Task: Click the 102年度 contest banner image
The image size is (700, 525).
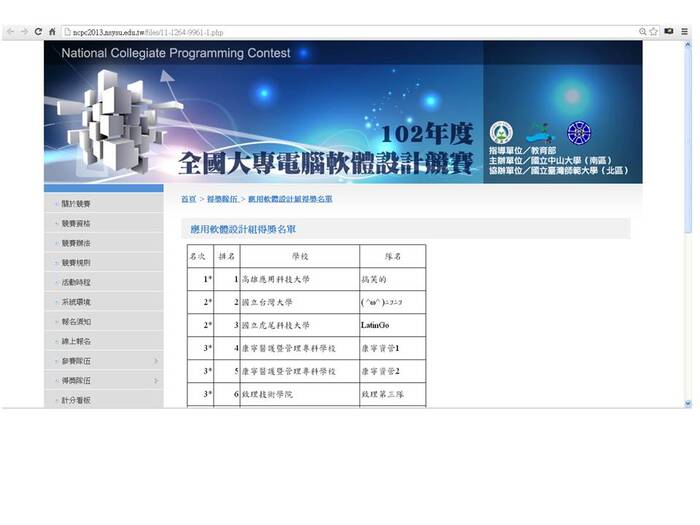Action: pyautogui.click(x=343, y=112)
